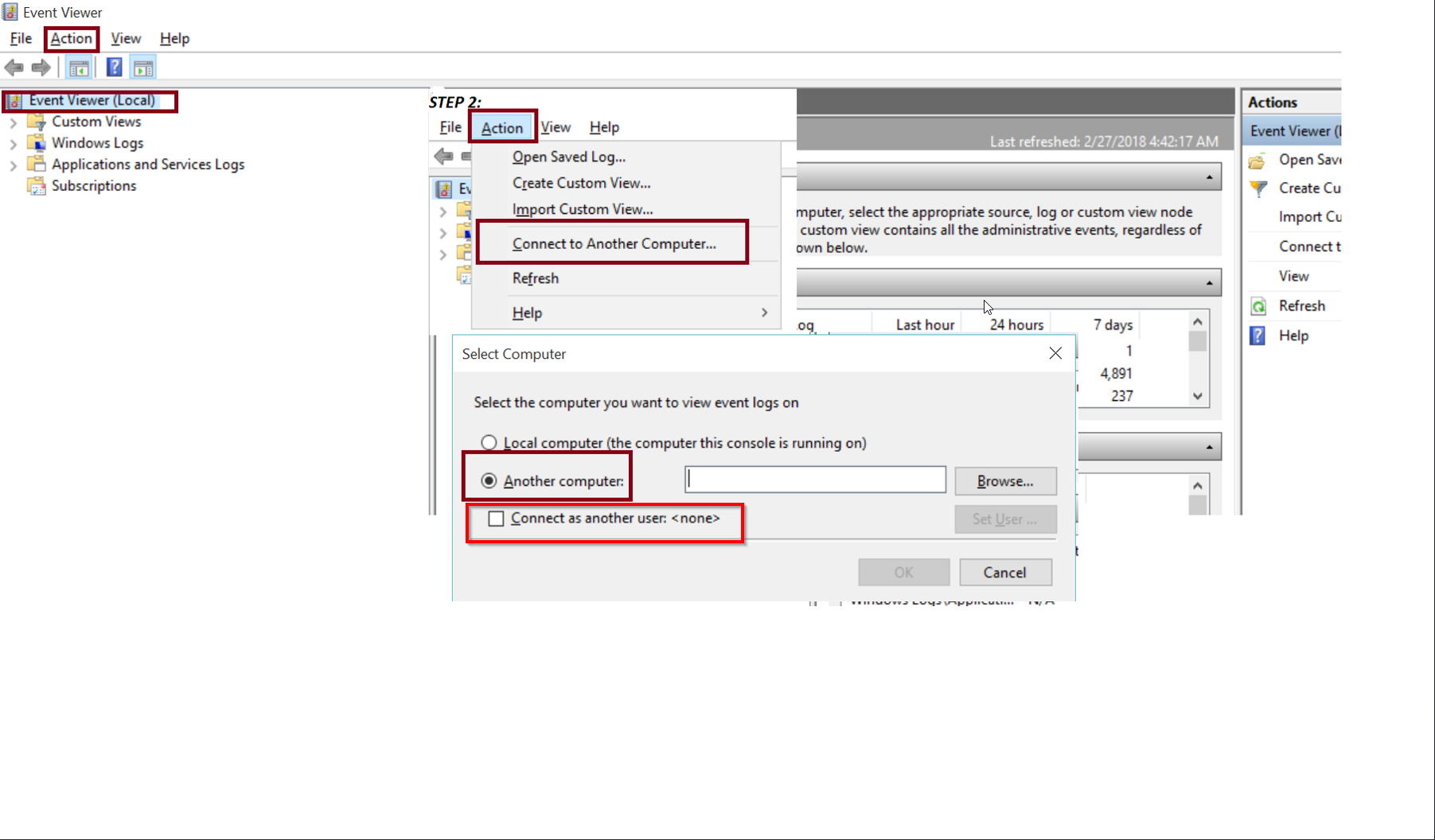Choose Open Saved Log... from Action menu

click(x=569, y=157)
